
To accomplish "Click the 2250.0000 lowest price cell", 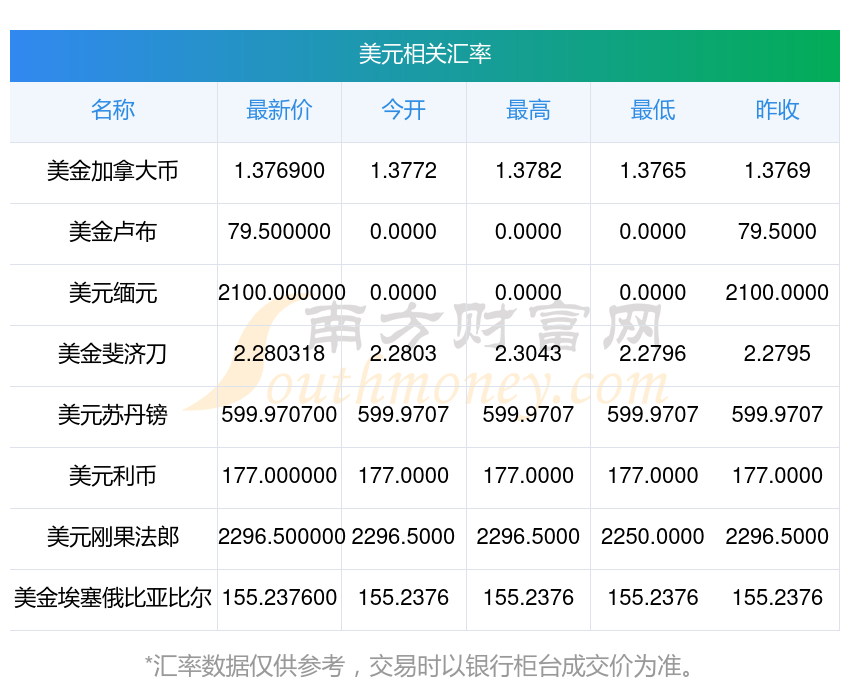I will 652,537.
